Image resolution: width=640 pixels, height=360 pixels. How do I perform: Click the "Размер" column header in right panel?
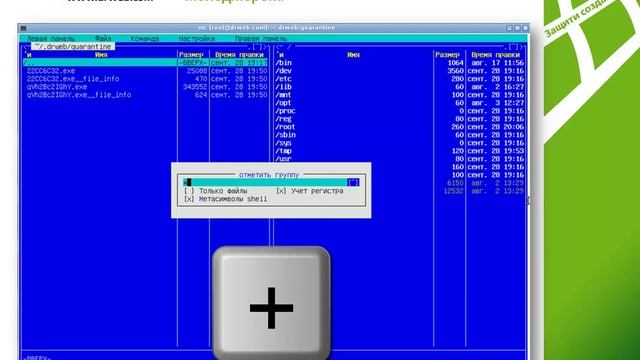click(447, 55)
